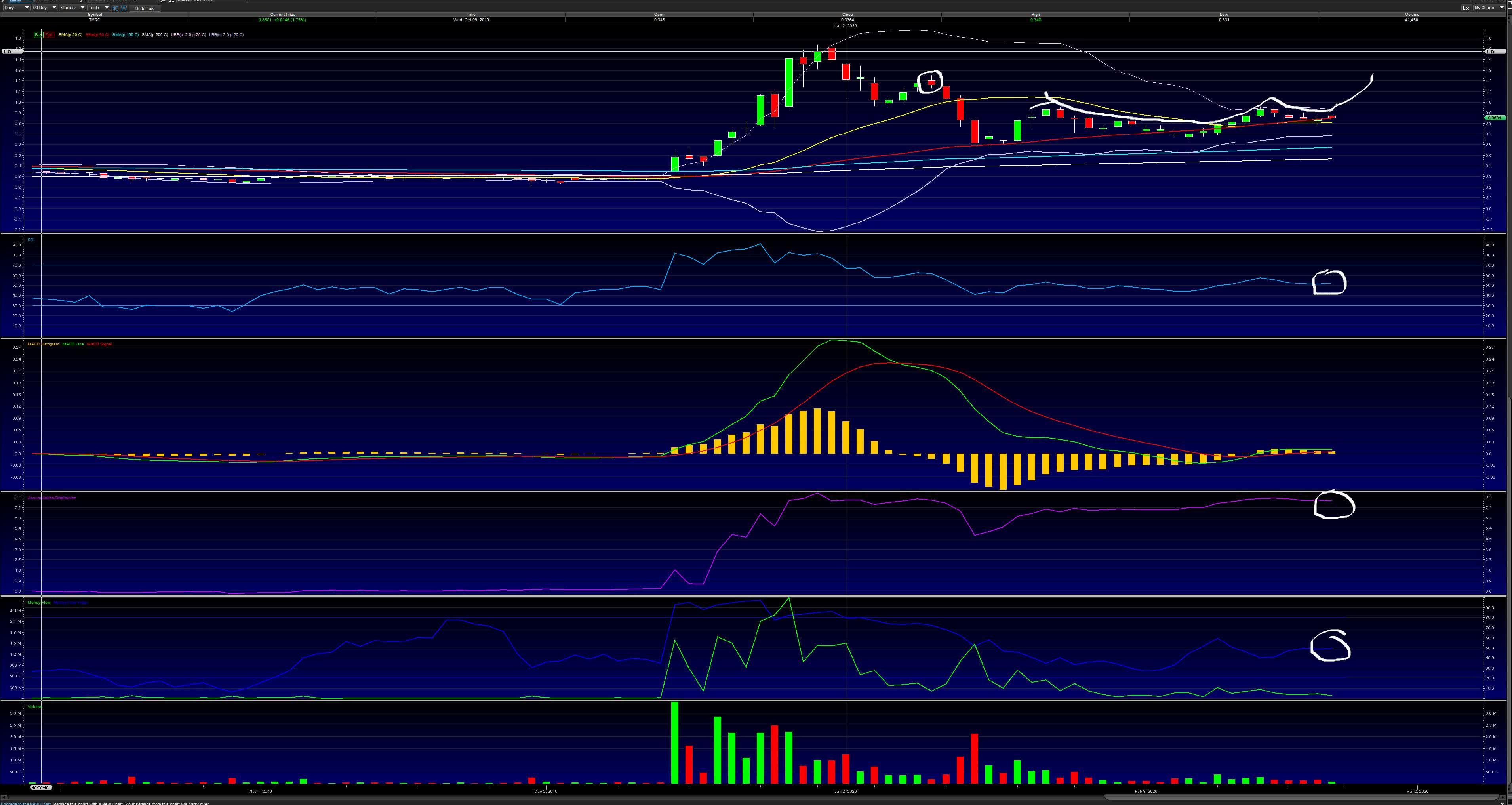Click the Undo Last button
This screenshot has height=805, width=1512.
click(x=145, y=8)
